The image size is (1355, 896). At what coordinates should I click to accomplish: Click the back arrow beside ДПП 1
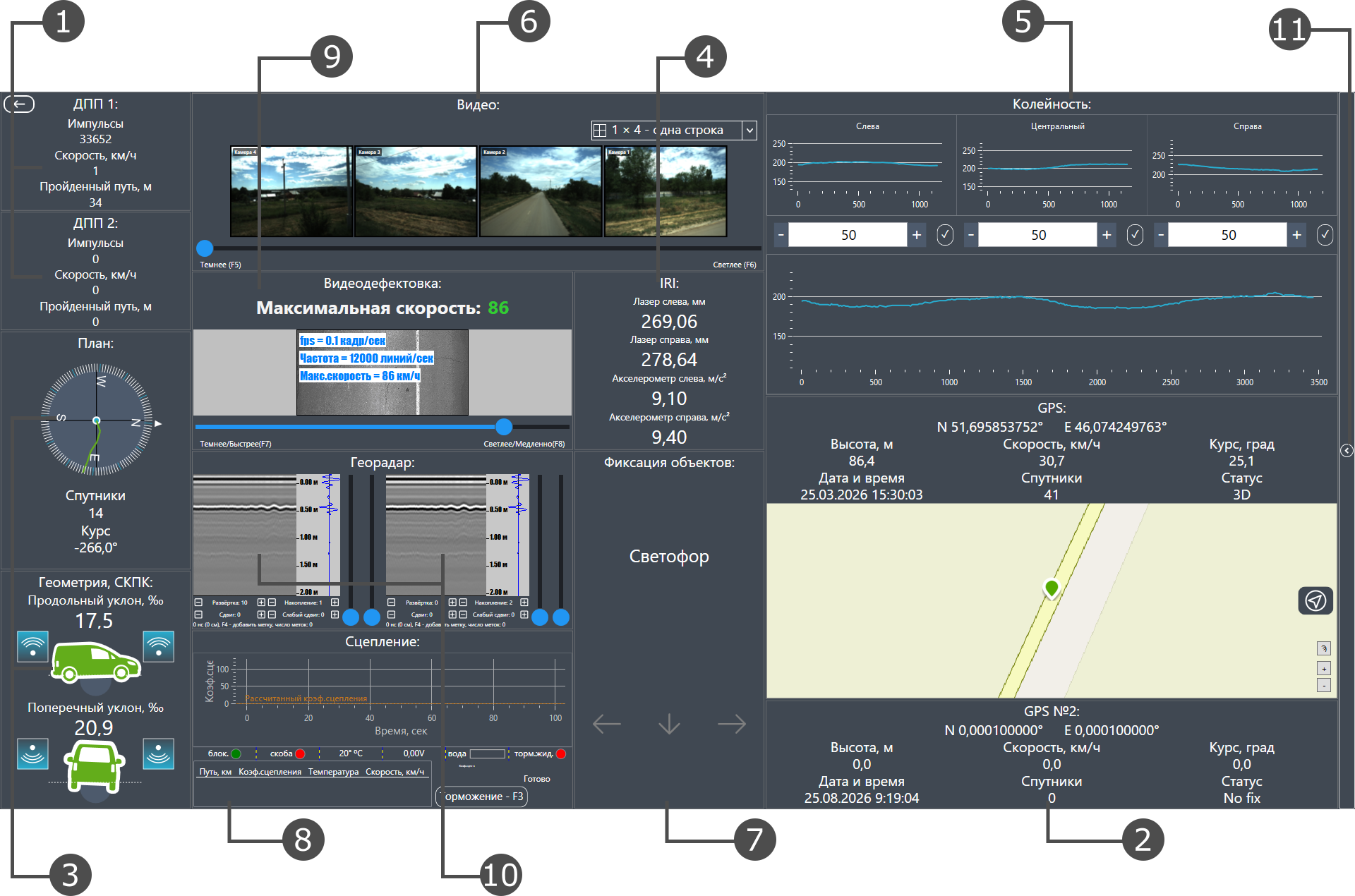(19, 104)
